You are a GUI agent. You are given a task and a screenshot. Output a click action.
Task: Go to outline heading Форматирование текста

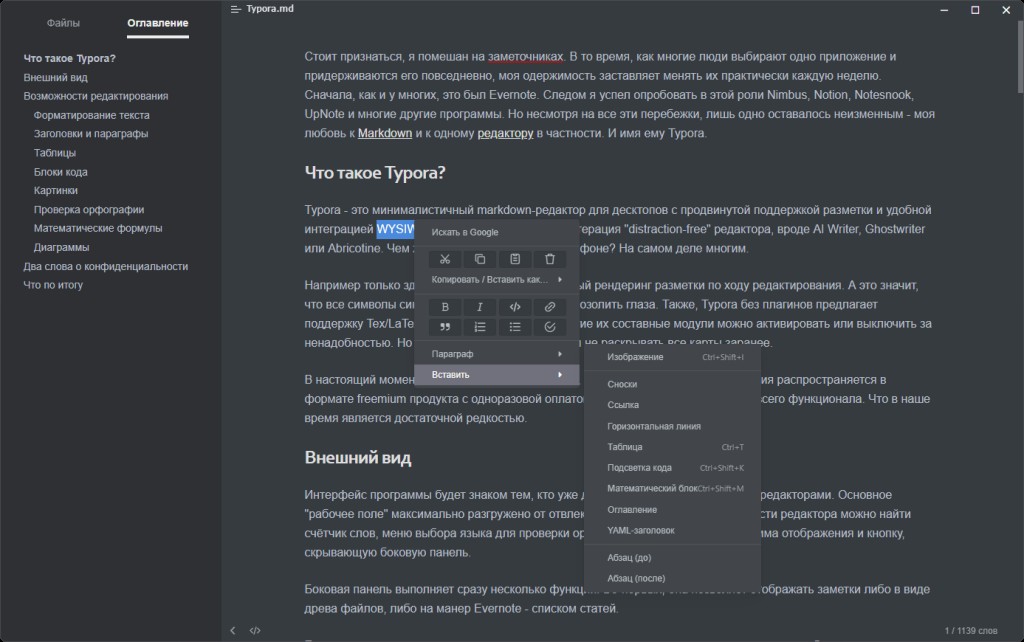(x=91, y=115)
